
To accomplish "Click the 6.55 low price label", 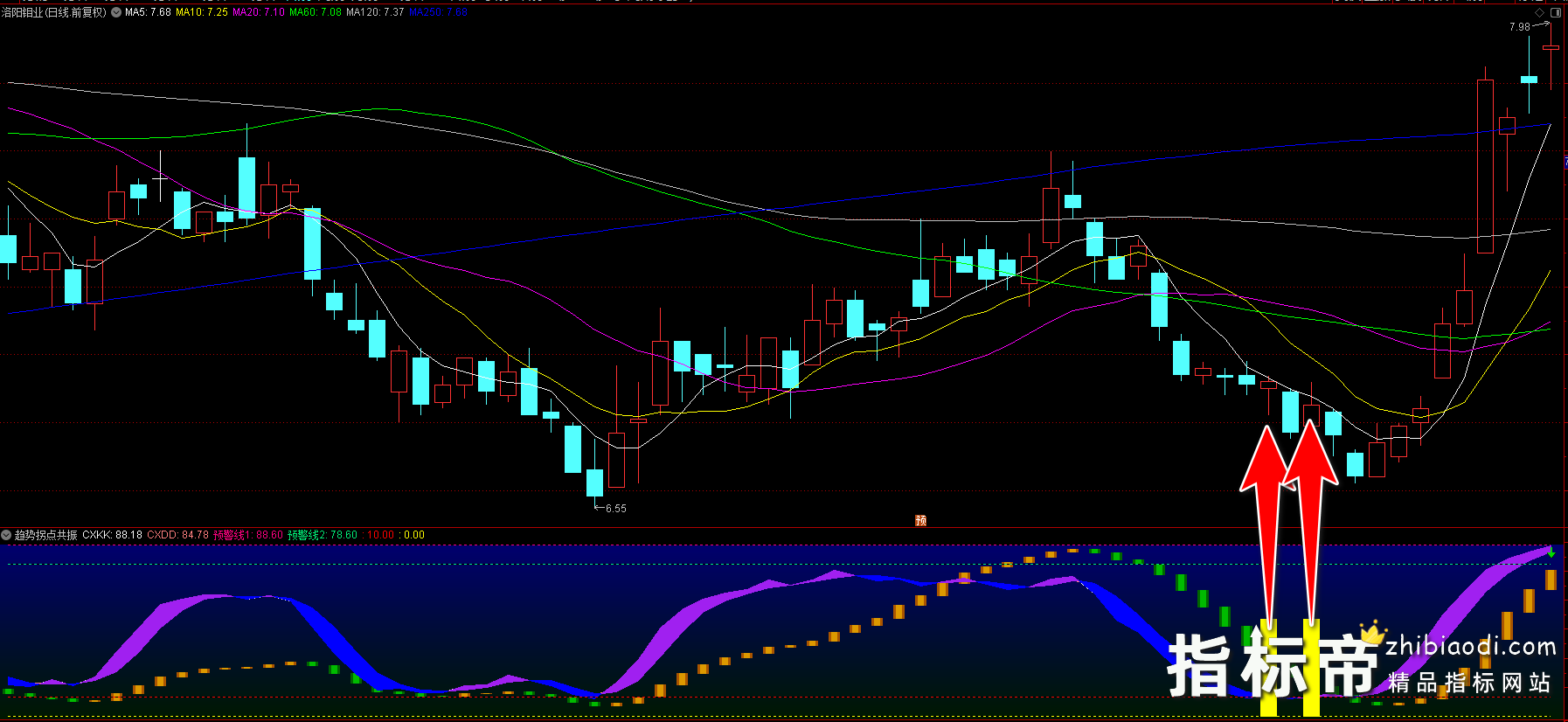I will [x=616, y=509].
